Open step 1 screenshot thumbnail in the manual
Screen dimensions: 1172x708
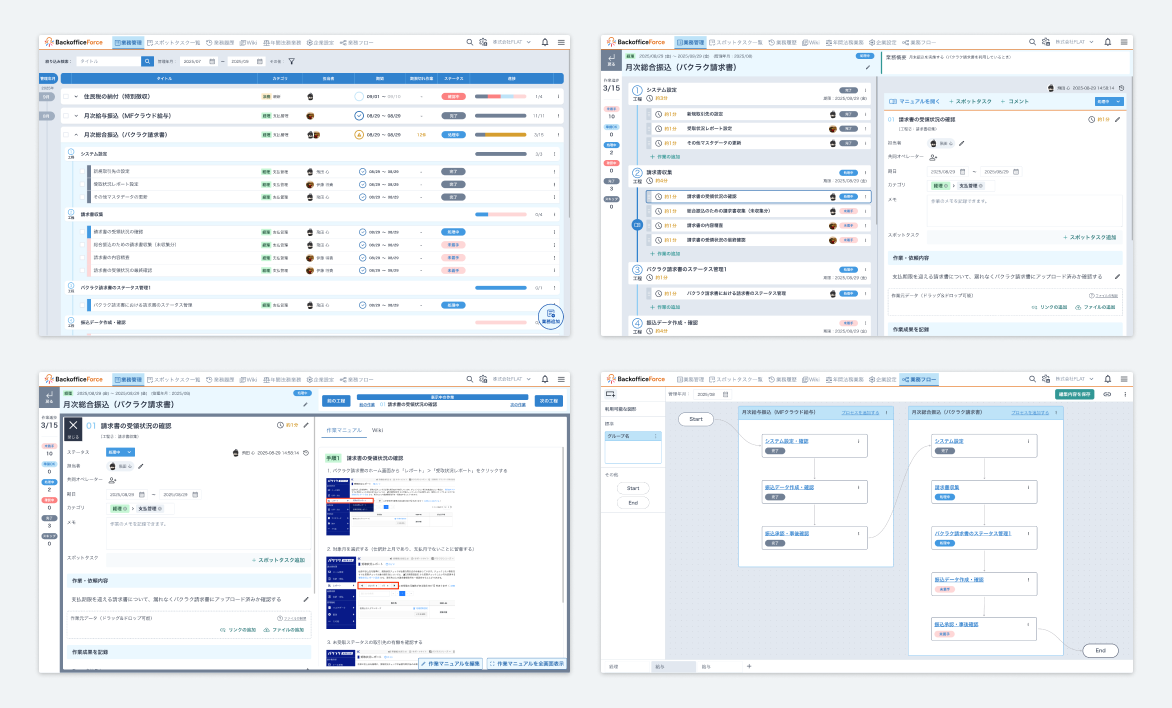(391, 506)
